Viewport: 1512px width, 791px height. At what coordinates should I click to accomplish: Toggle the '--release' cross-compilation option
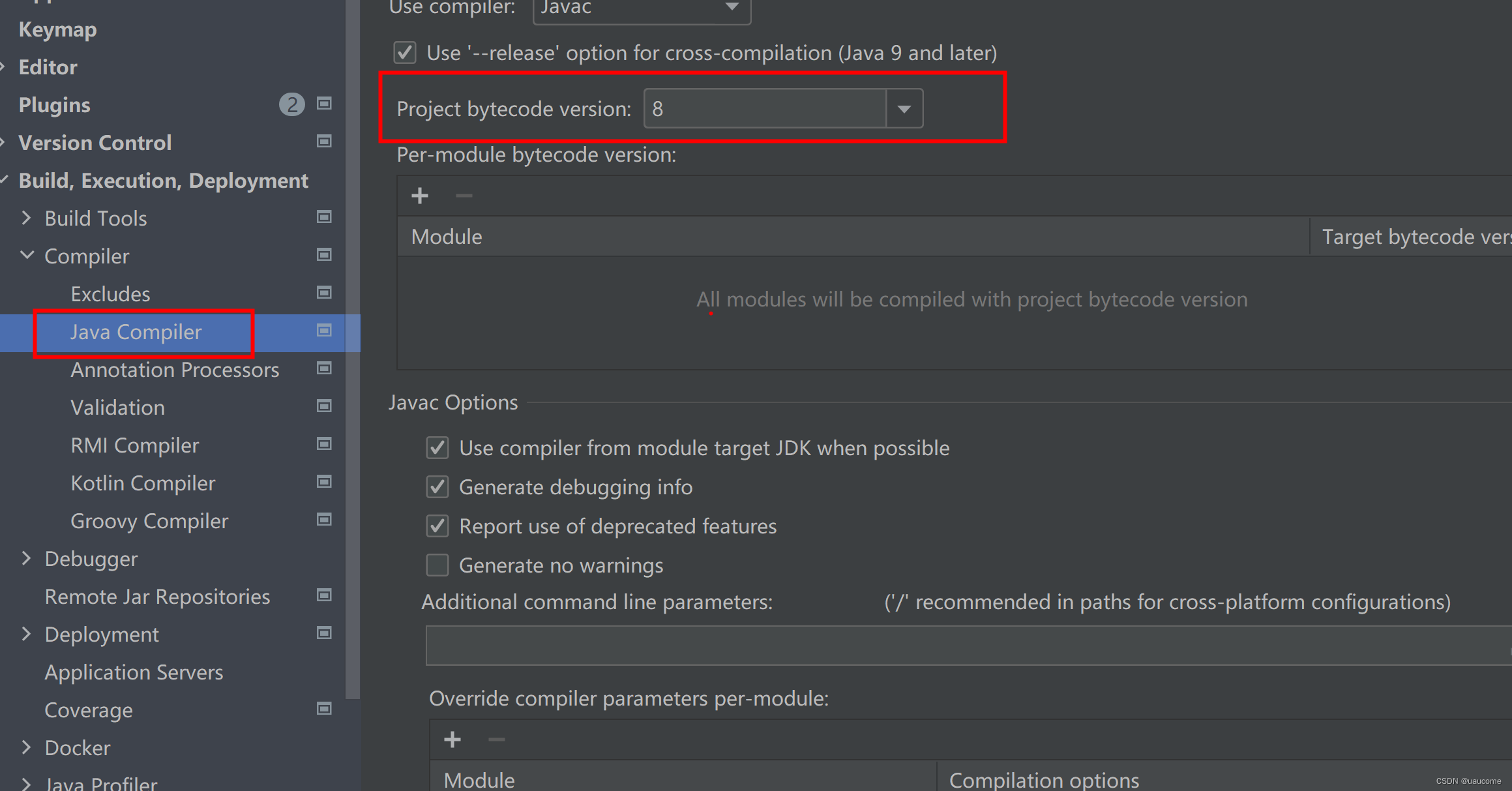[405, 52]
